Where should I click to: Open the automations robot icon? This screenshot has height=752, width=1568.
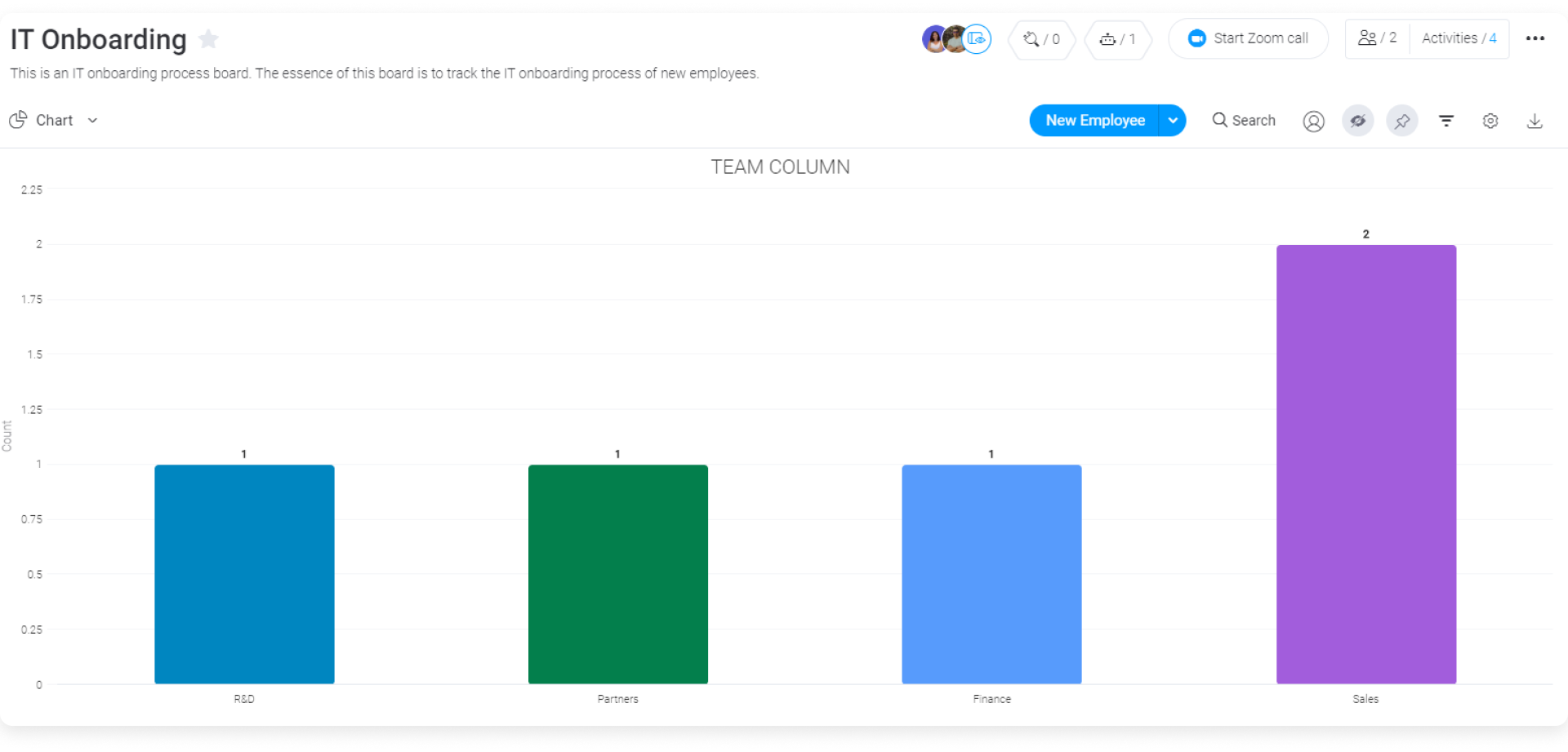click(x=1118, y=39)
